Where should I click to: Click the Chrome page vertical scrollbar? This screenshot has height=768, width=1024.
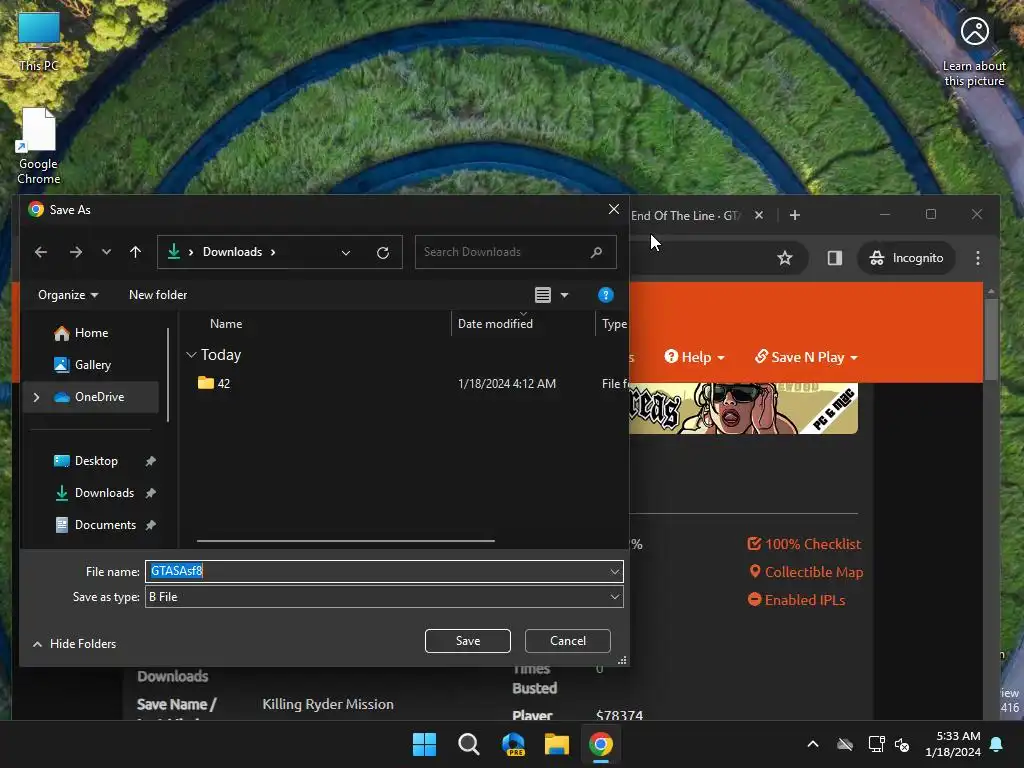[x=991, y=340]
